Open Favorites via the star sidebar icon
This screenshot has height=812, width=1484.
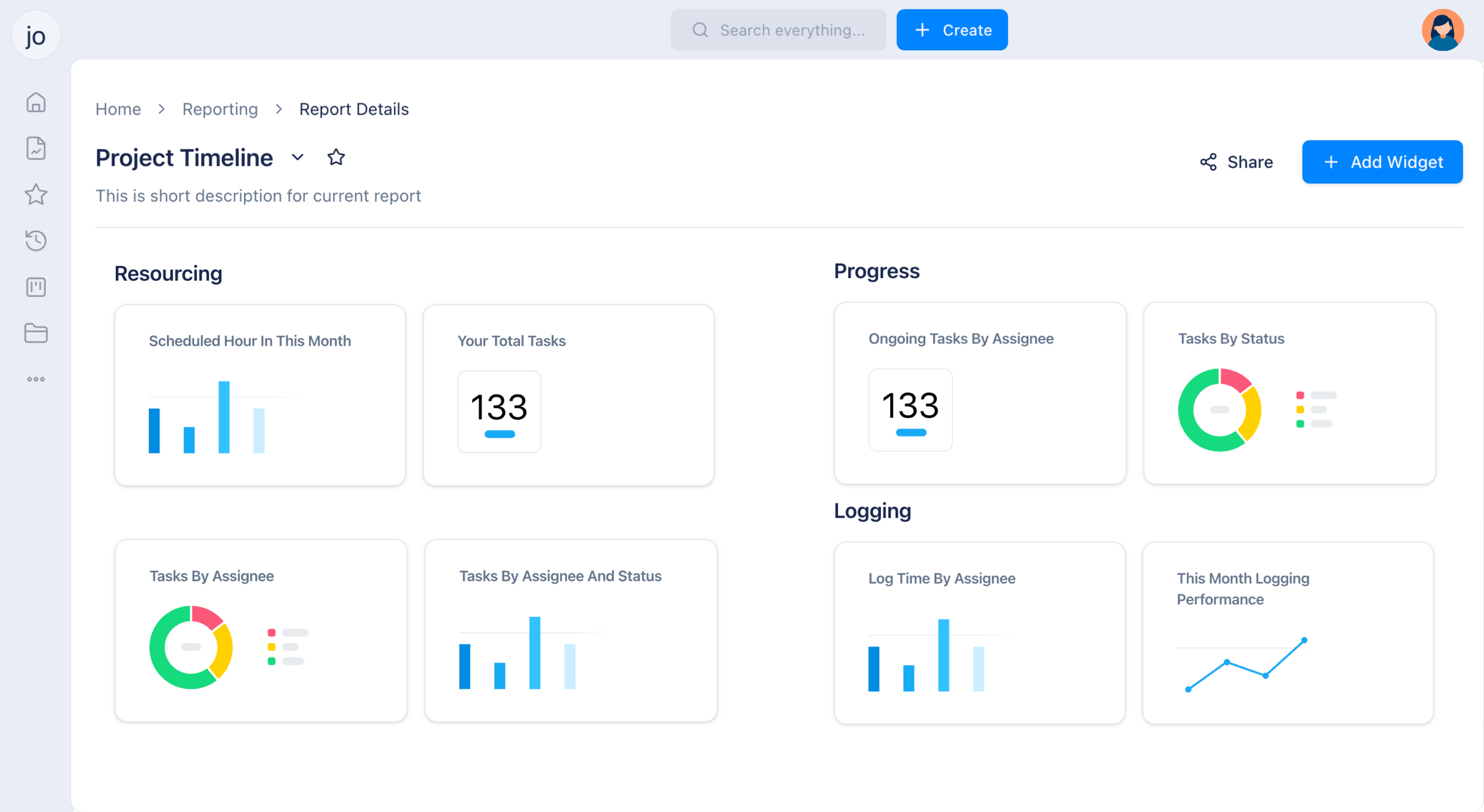point(36,194)
